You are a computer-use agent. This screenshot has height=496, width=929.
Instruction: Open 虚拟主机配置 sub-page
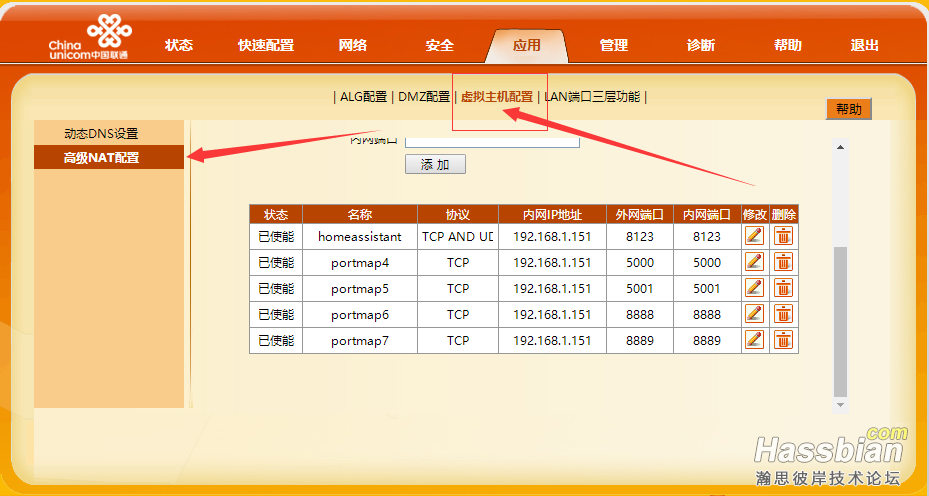(497, 97)
